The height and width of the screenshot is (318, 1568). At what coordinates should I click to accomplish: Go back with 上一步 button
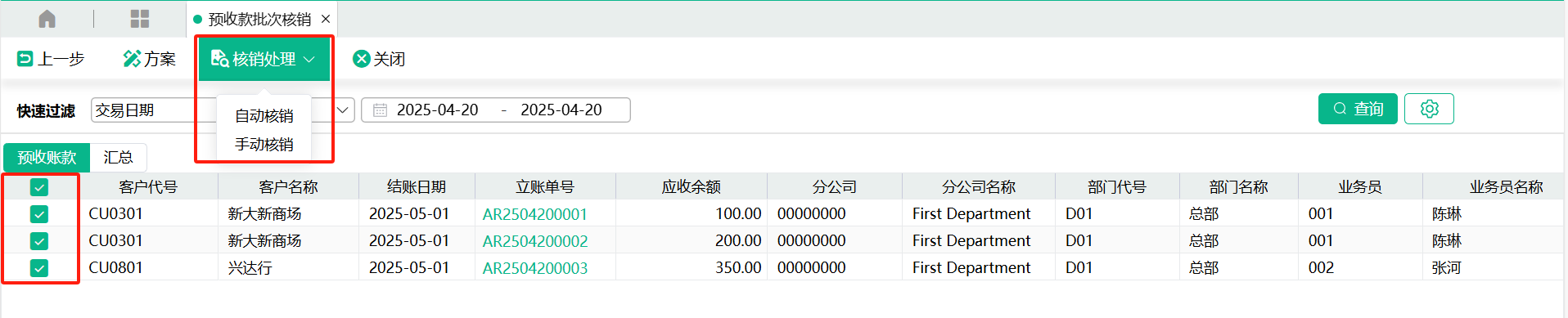[x=51, y=59]
